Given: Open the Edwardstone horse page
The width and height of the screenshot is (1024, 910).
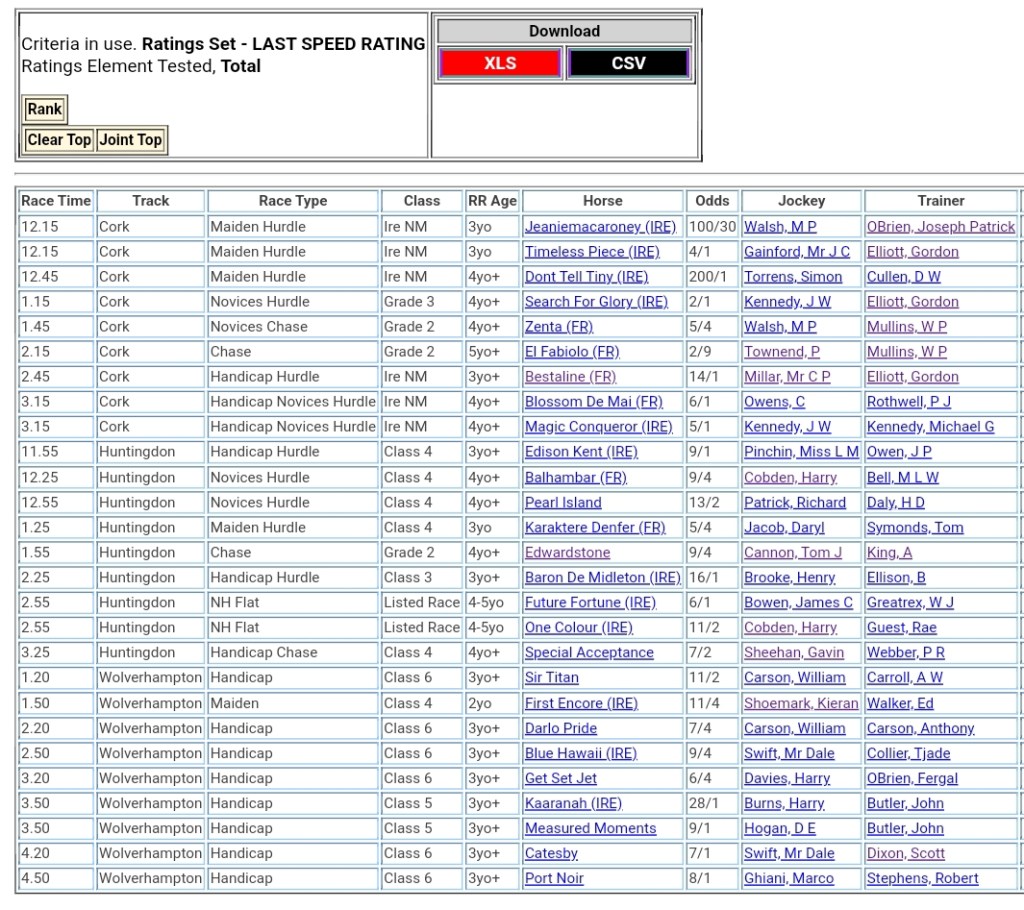Looking at the screenshot, I should coord(567,552).
